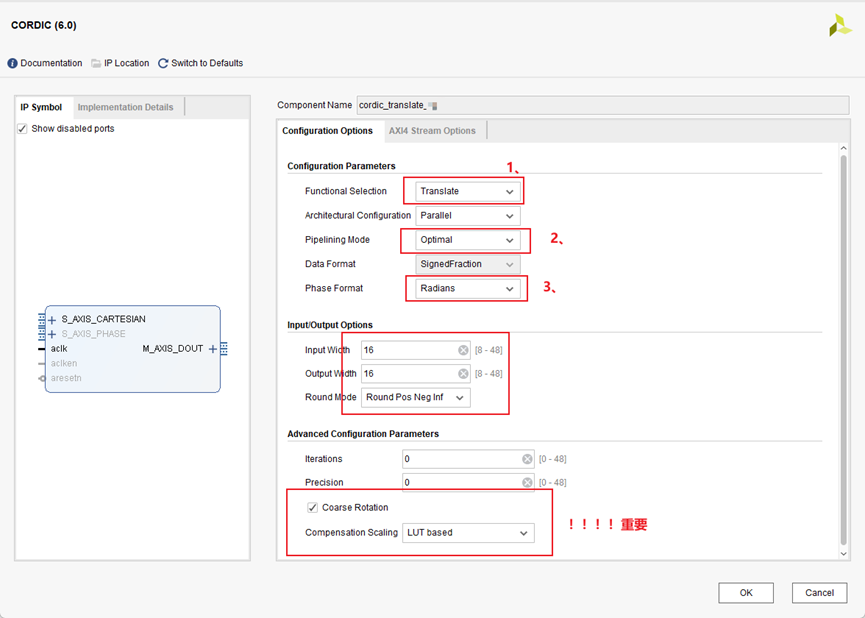The image size is (865, 618).
Task: Click the Output Width value field
Action: click(416, 374)
